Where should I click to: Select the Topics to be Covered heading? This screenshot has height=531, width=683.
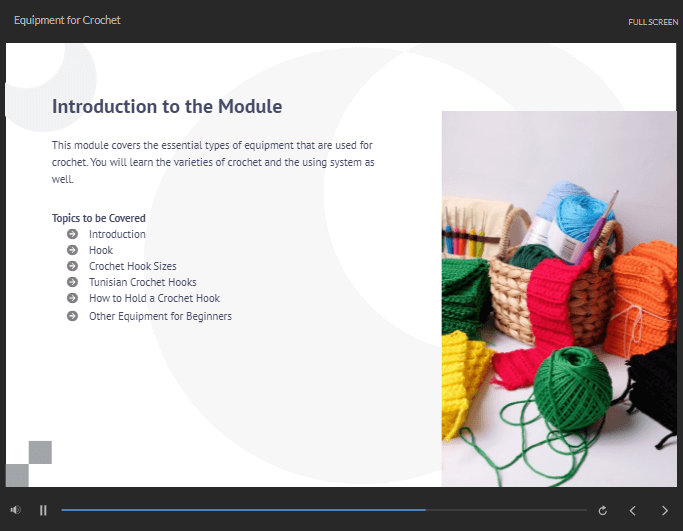coord(98,218)
